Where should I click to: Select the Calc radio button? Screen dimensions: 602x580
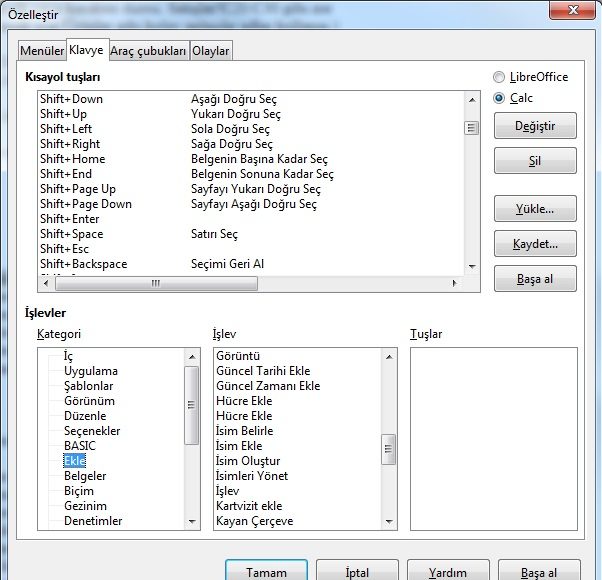[x=499, y=98]
